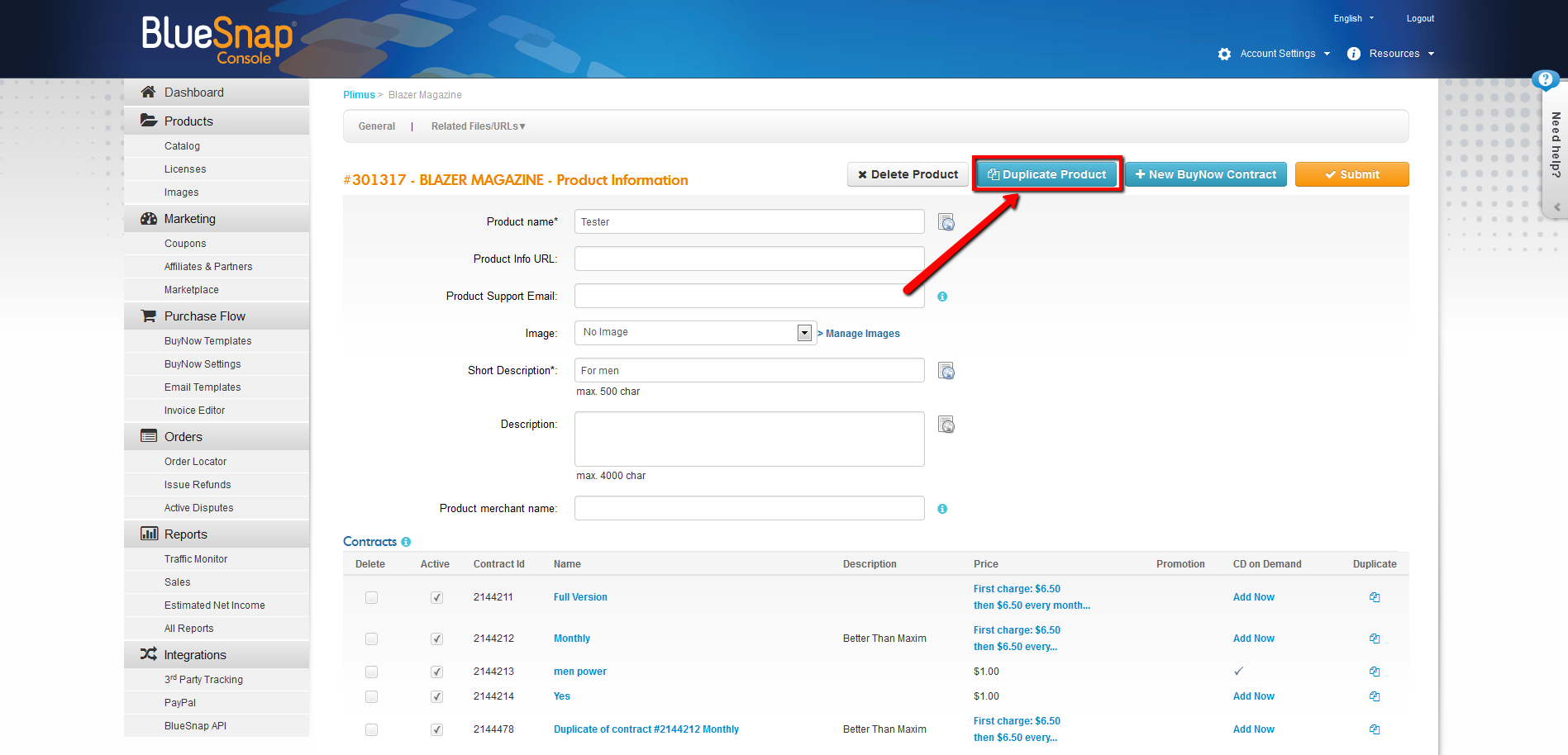This screenshot has width=1568, height=755.
Task: Click into the Product Info URL field
Action: point(749,259)
